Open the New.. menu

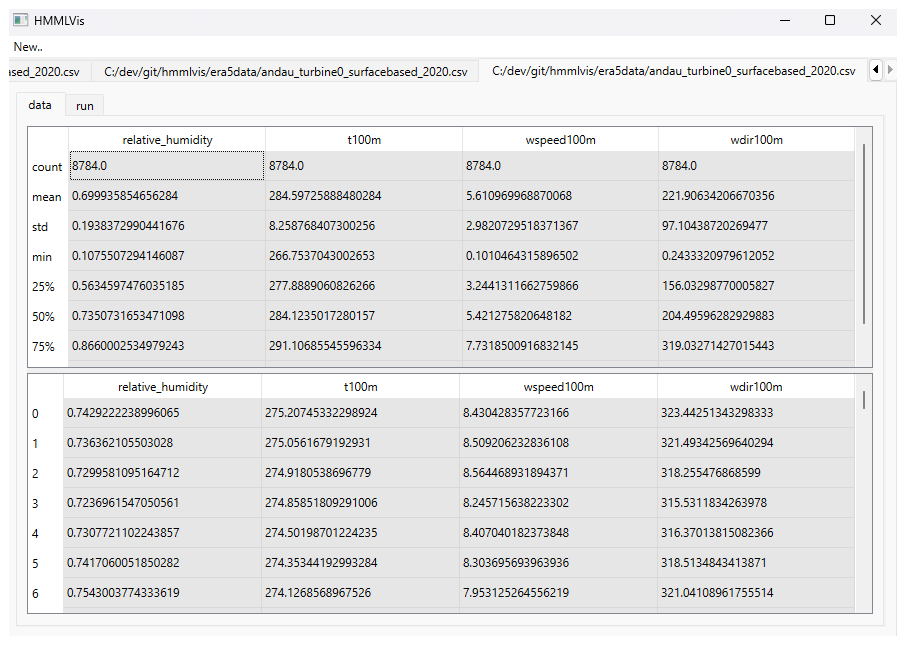click(28, 47)
